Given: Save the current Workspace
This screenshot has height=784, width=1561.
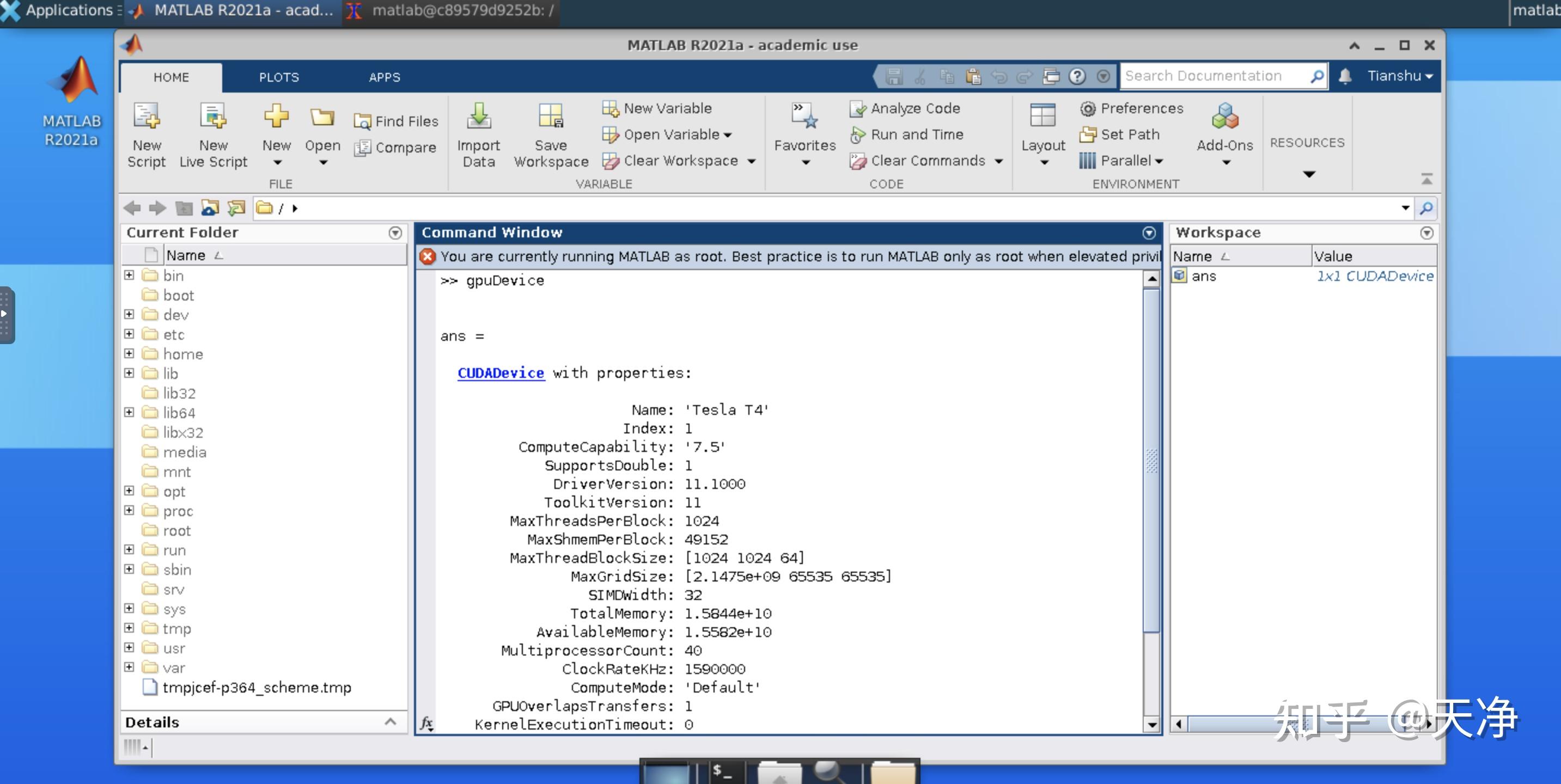Looking at the screenshot, I should (550, 134).
